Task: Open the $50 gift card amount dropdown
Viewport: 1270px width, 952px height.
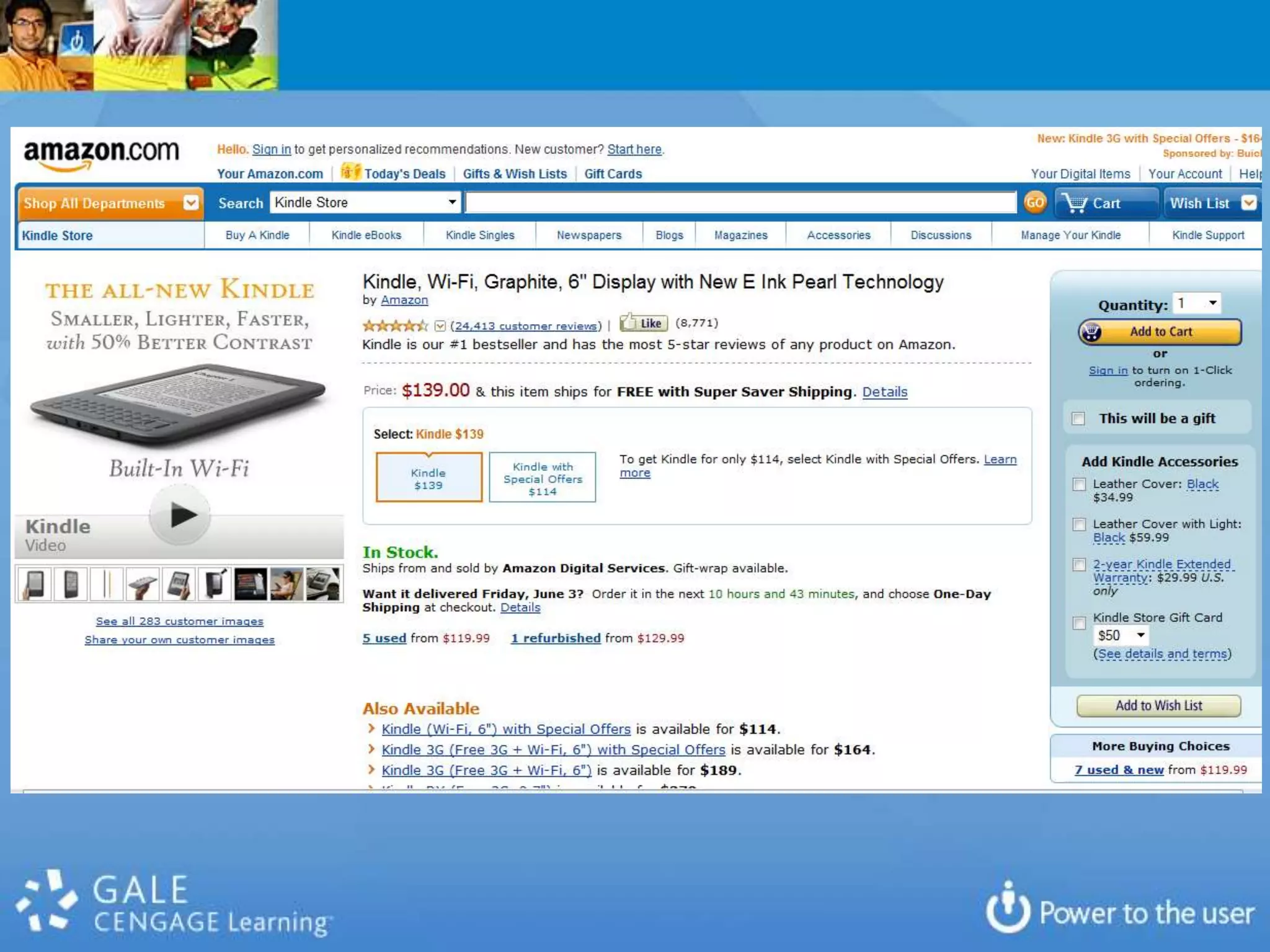Action: pyautogui.click(x=1121, y=635)
